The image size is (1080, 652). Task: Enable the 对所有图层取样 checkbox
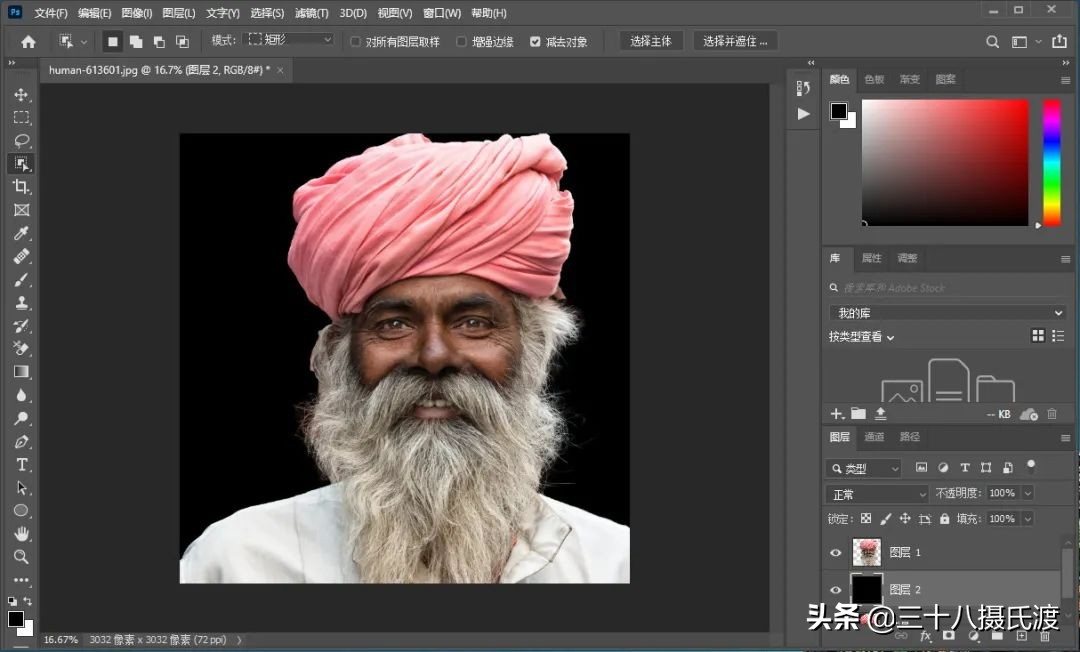point(356,41)
